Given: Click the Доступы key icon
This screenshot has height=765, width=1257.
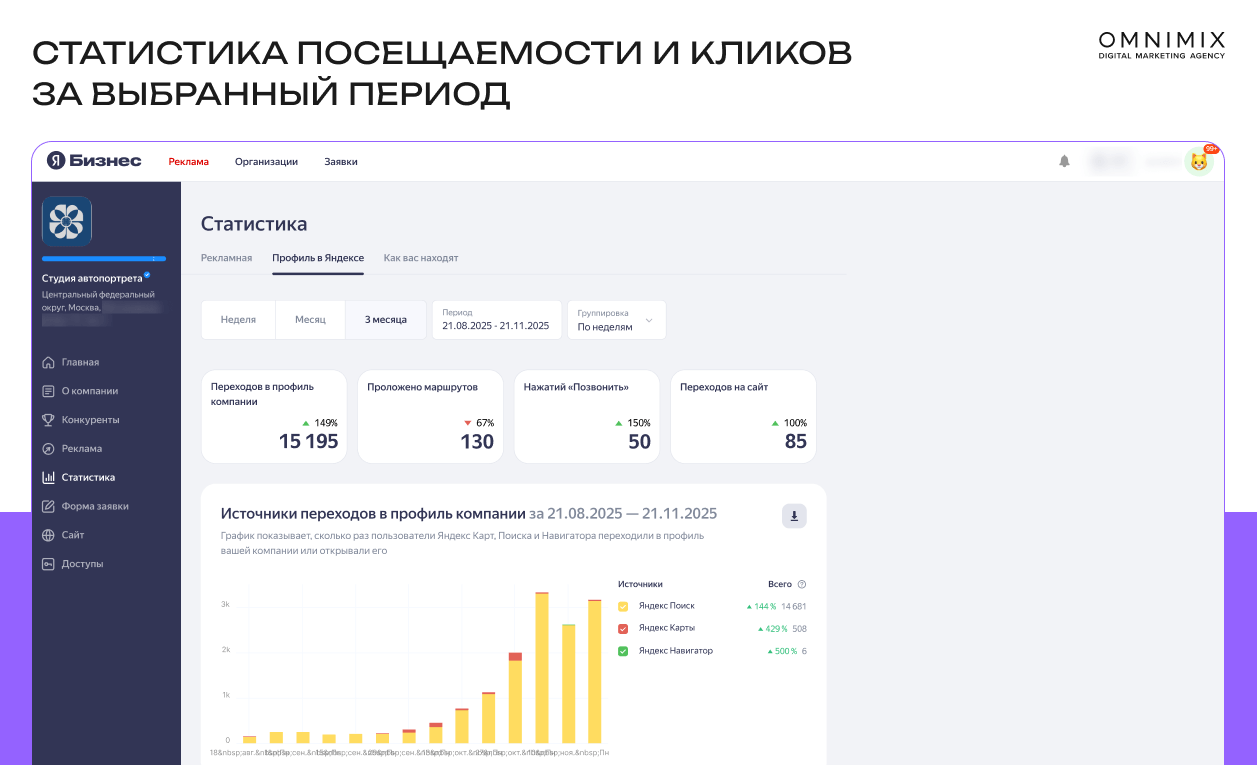Looking at the screenshot, I should point(48,564).
